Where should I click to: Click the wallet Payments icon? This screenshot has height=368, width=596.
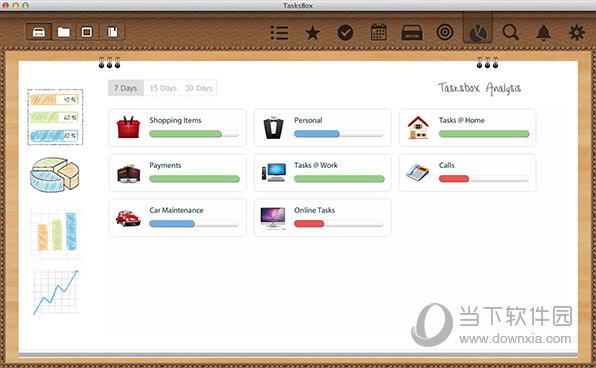coord(128,173)
